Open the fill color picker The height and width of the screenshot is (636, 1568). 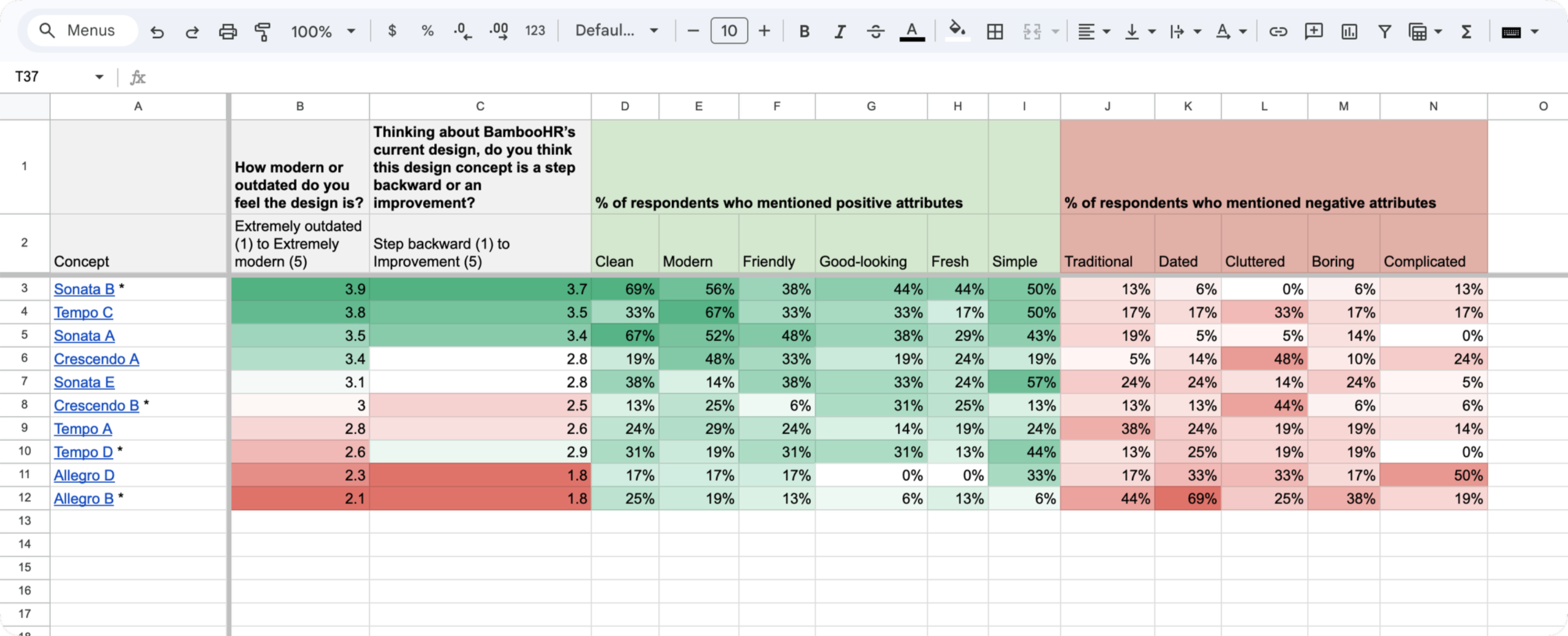click(957, 31)
